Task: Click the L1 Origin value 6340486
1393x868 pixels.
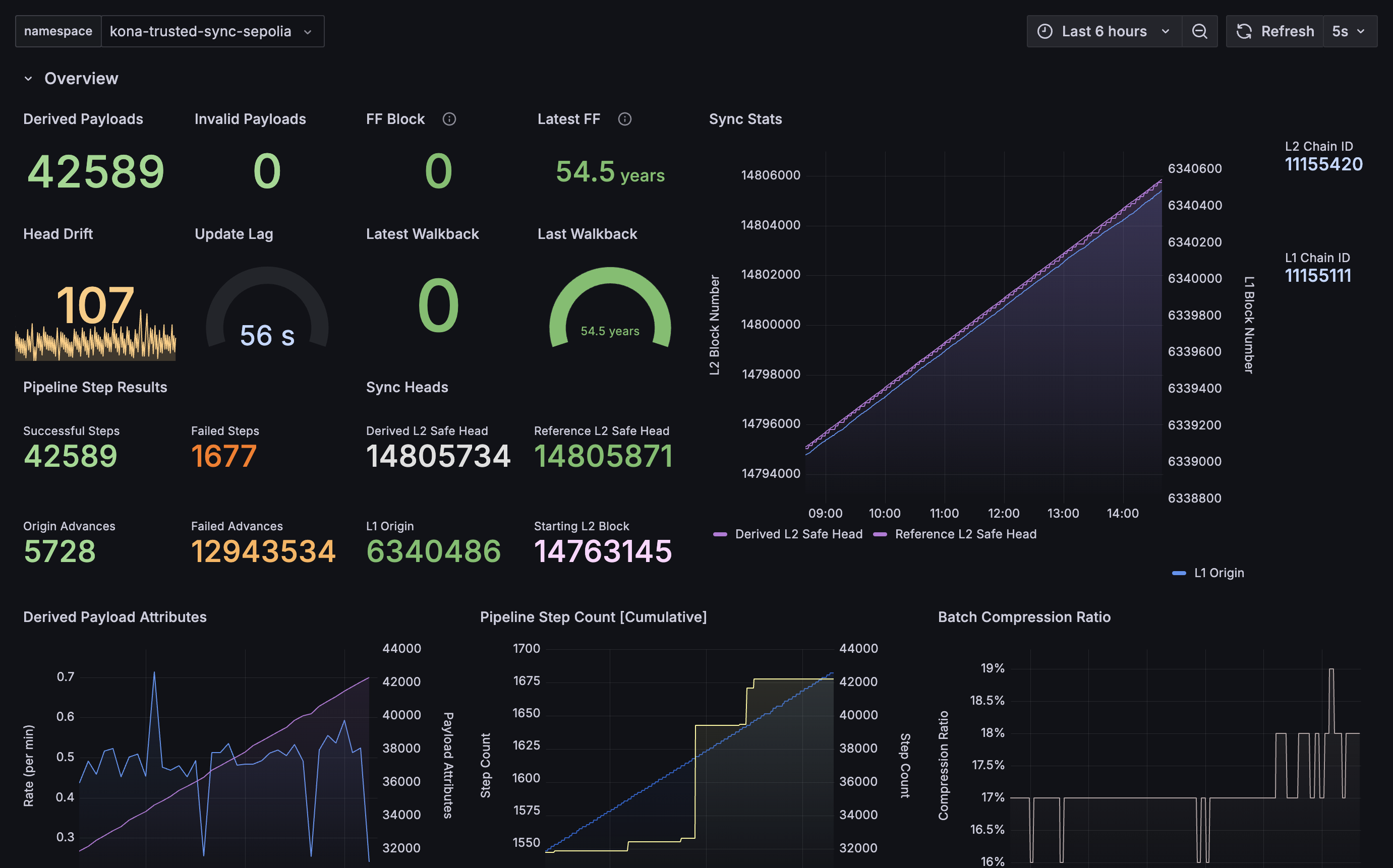Action: (433, 551)
